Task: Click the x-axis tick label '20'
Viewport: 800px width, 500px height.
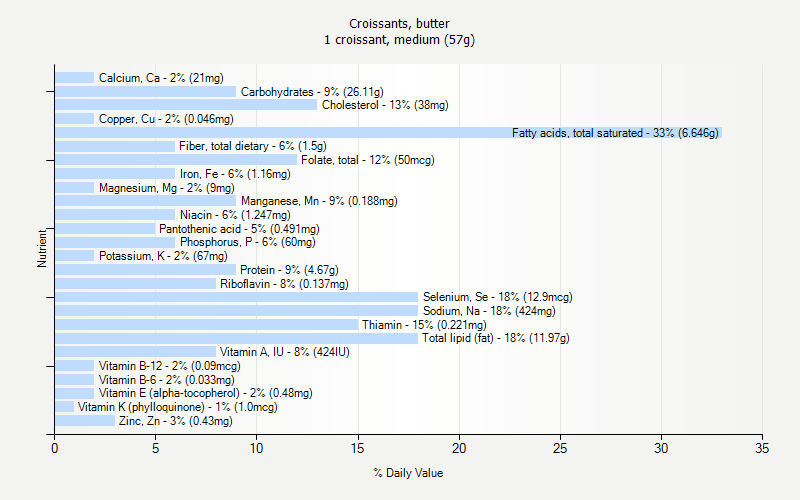Action: click(x=459, y=448)
